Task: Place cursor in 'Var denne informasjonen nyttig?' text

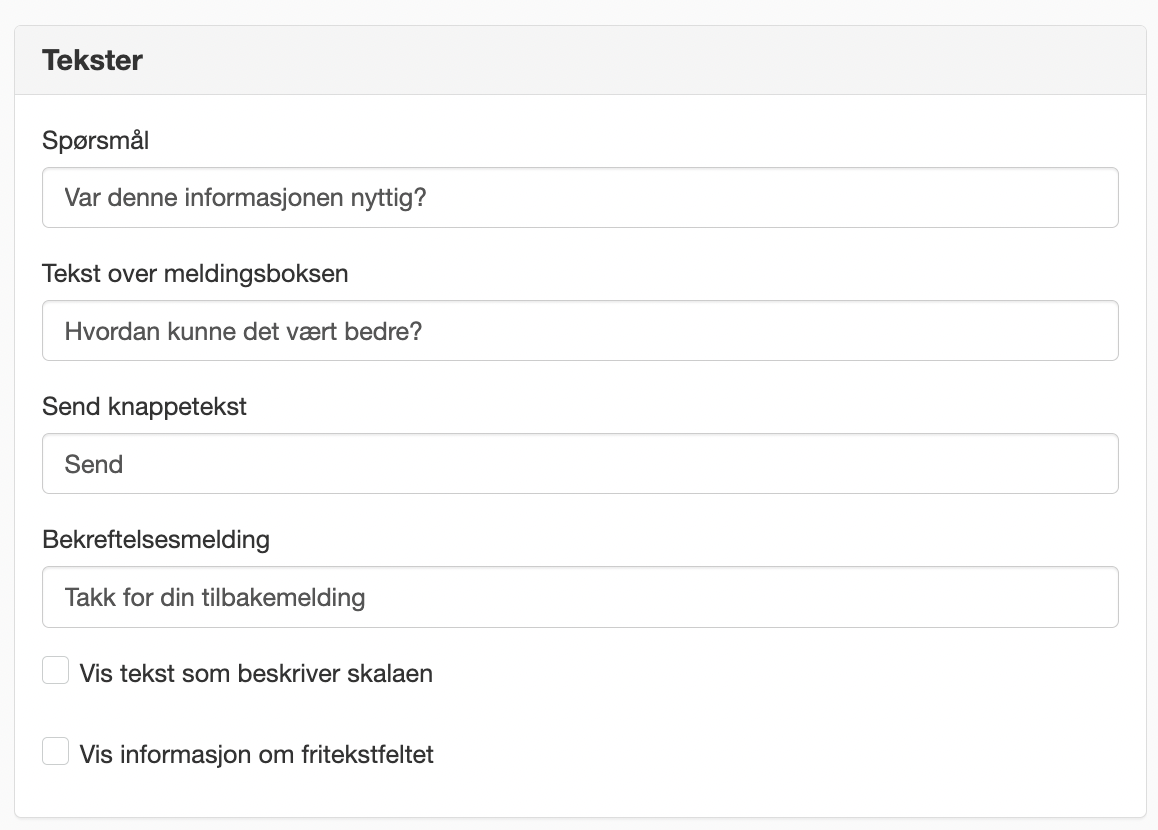Action: (245, 198)
